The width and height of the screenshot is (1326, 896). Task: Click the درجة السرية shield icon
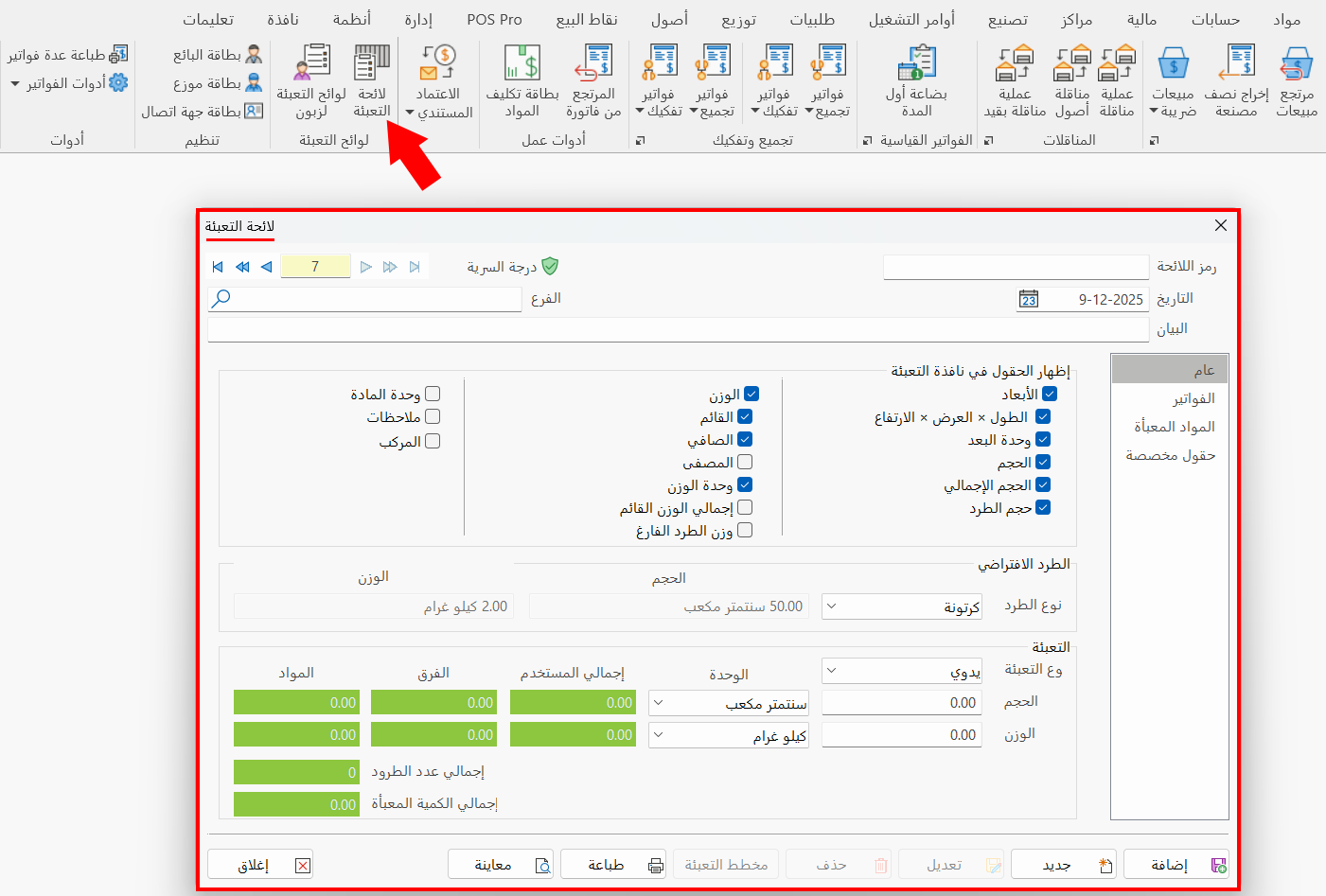pyautogui.click(x=552, y=266)
